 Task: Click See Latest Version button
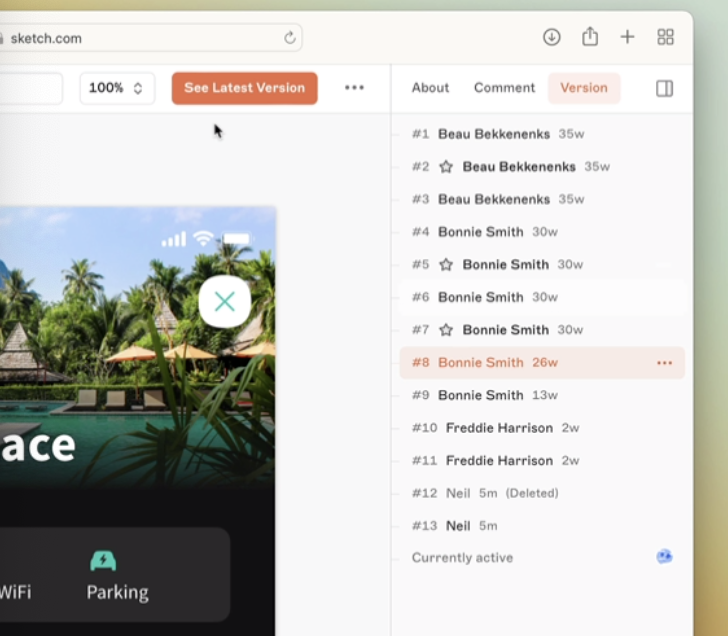[x=244, y=88]
